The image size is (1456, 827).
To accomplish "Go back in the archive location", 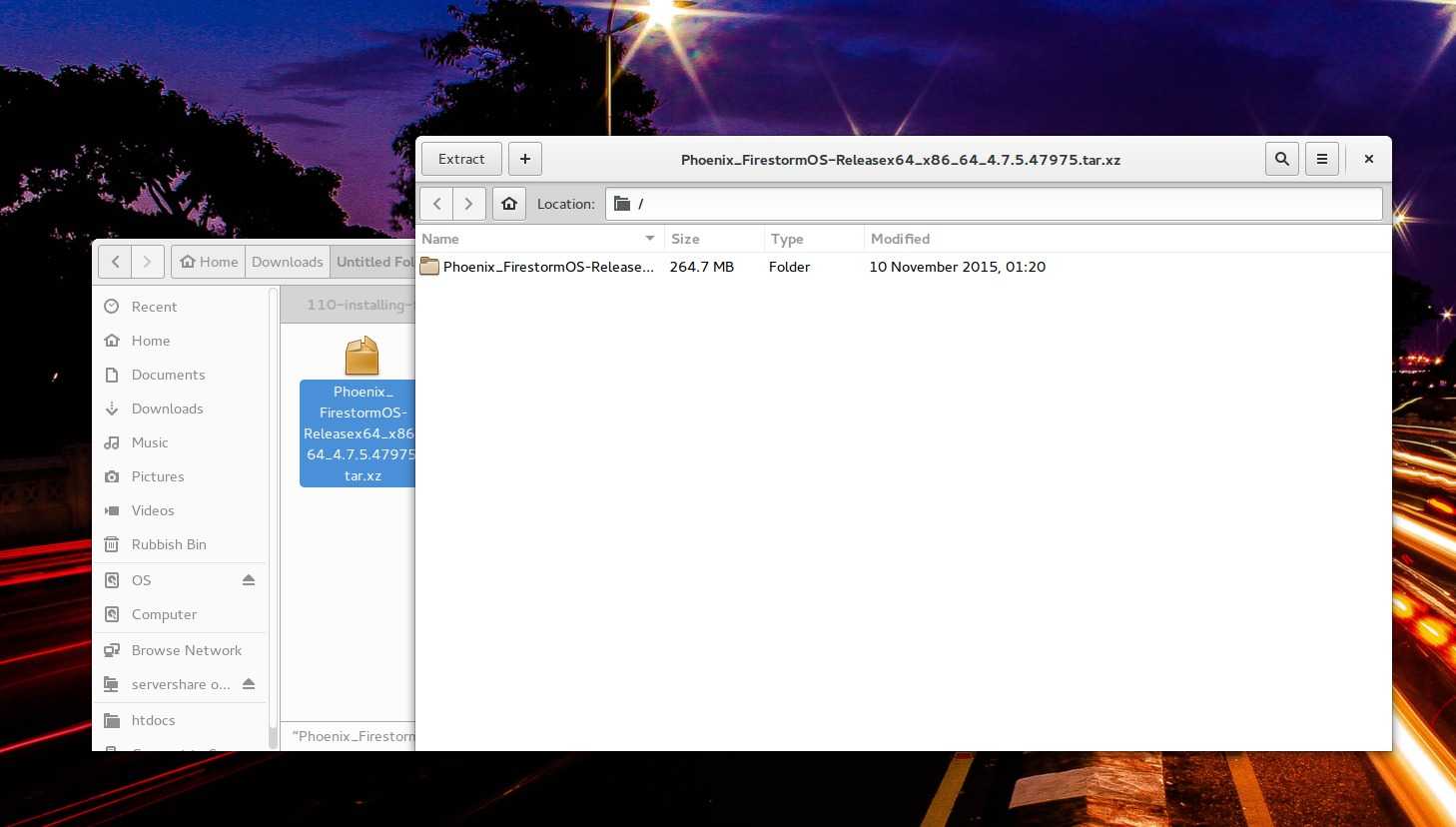I will (x=437, y=204).
